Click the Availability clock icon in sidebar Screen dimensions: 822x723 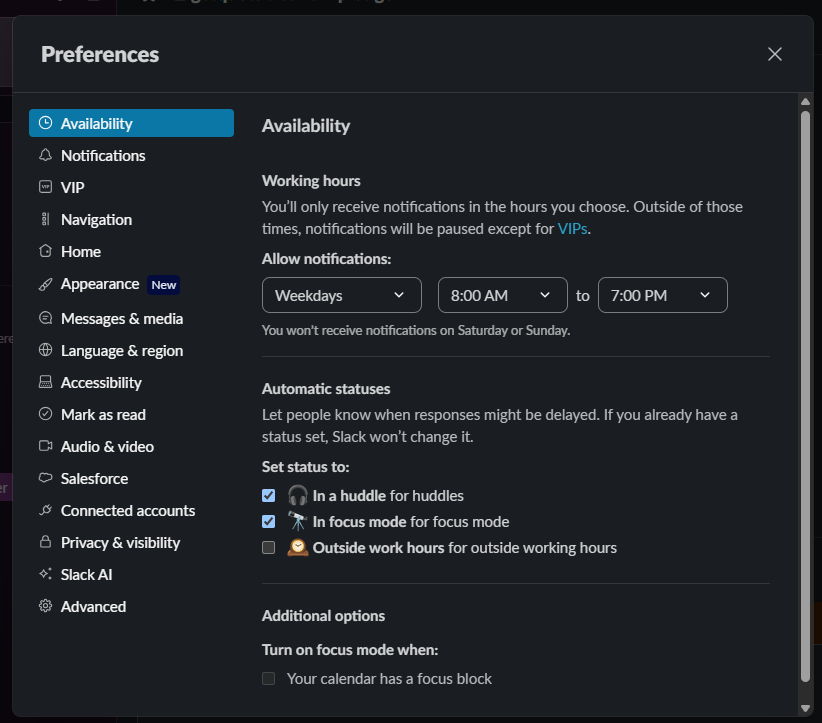46,123
